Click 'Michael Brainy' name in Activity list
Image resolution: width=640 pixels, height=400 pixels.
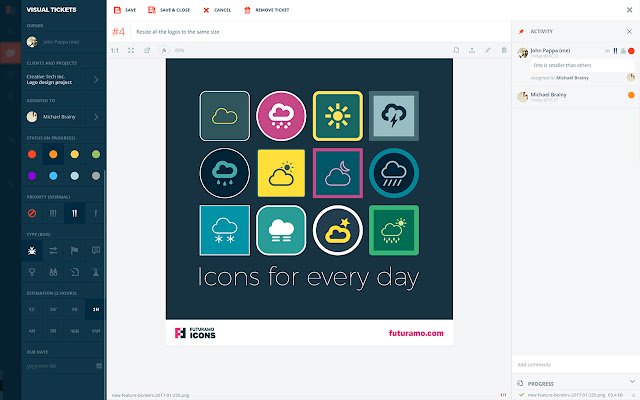[x=548, y=95]
